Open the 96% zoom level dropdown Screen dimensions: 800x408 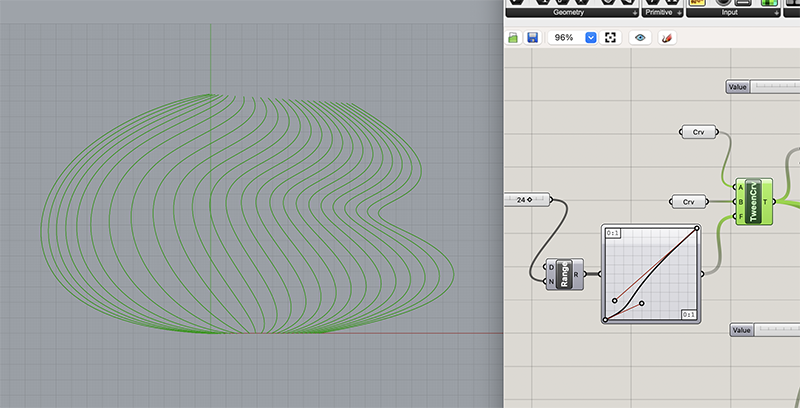point(590,37)
